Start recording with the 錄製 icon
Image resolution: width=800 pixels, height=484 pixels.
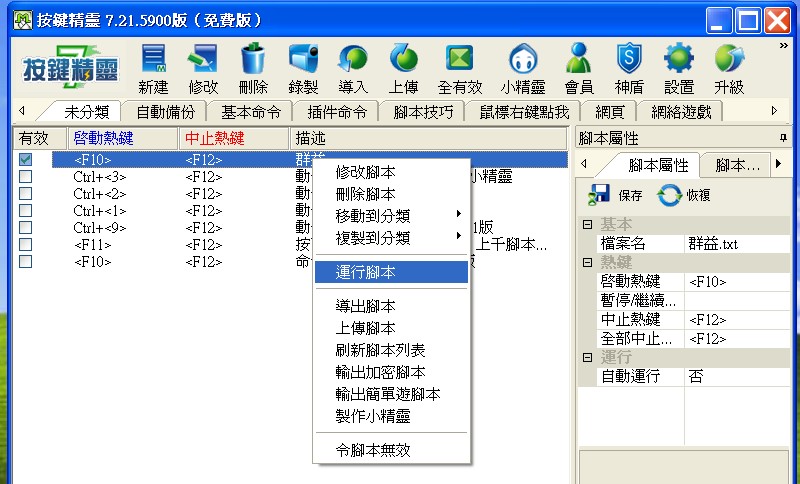pyautogui.click(x=303, y=59)
